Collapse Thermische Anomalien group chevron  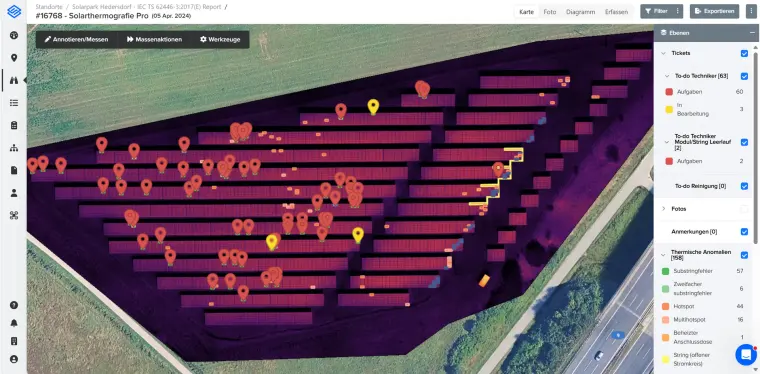tap(663, 255)
